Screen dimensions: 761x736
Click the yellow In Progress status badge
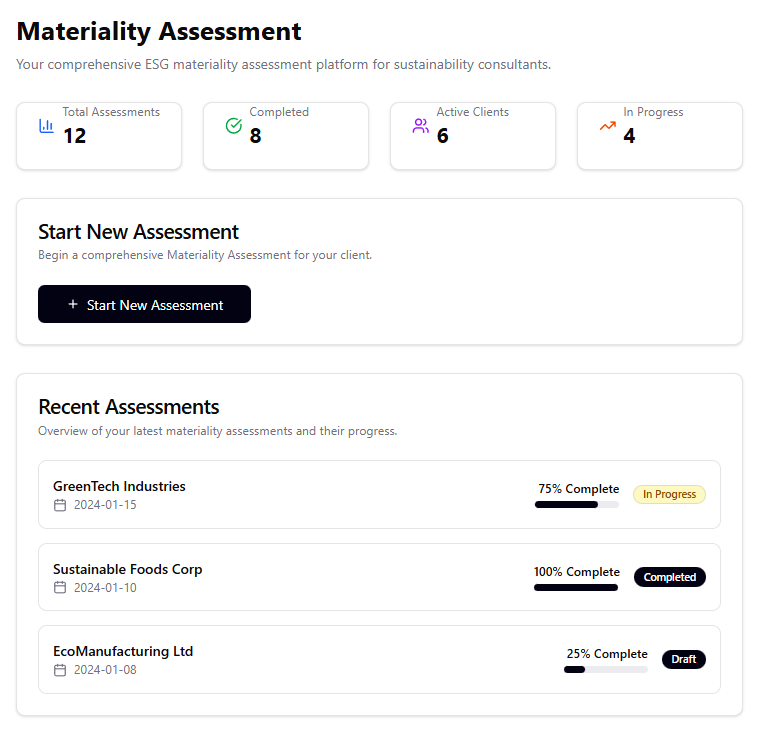click(669, 494)
